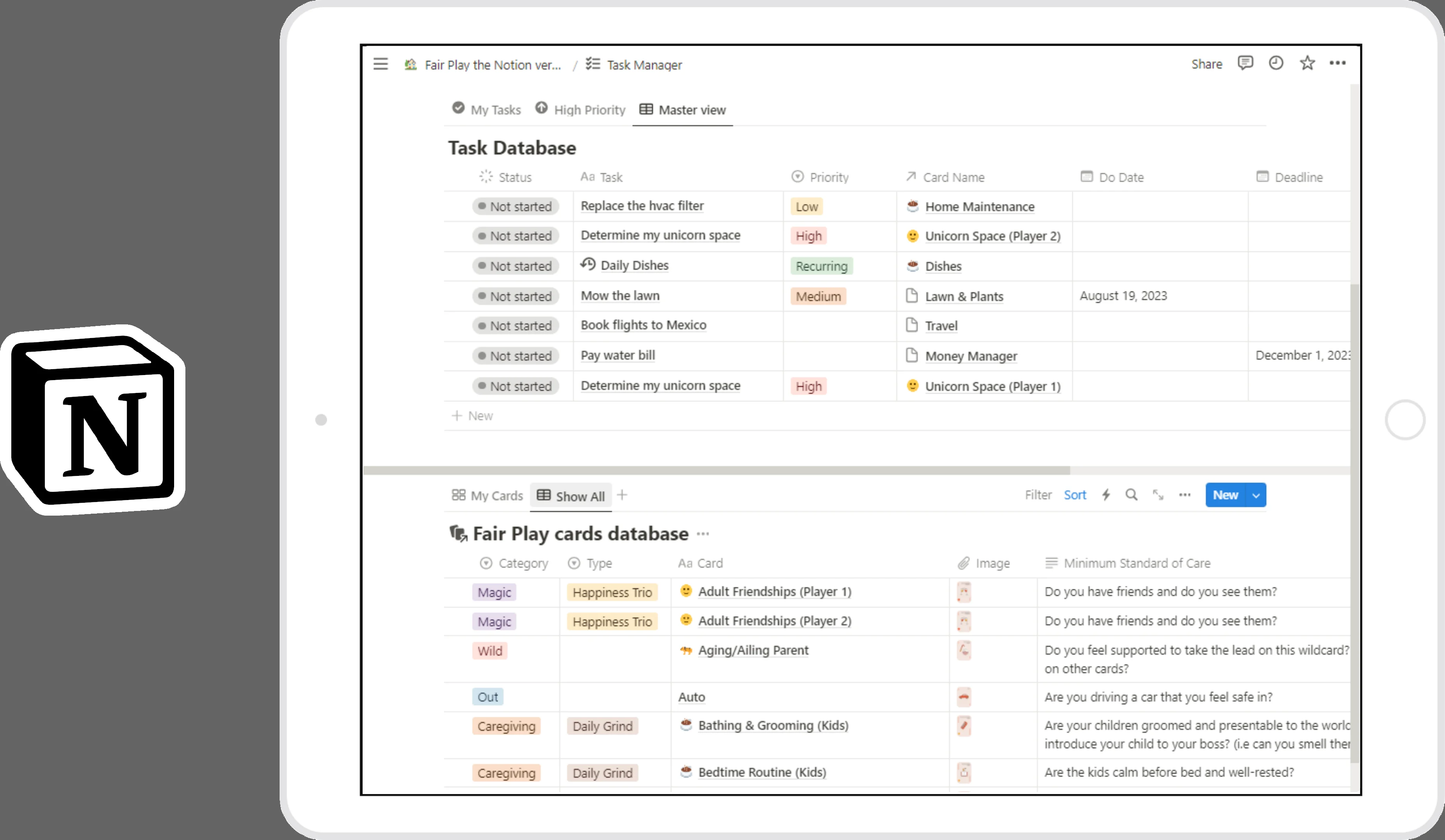Search the Fair Play cards database

[x=1131, y=495]
